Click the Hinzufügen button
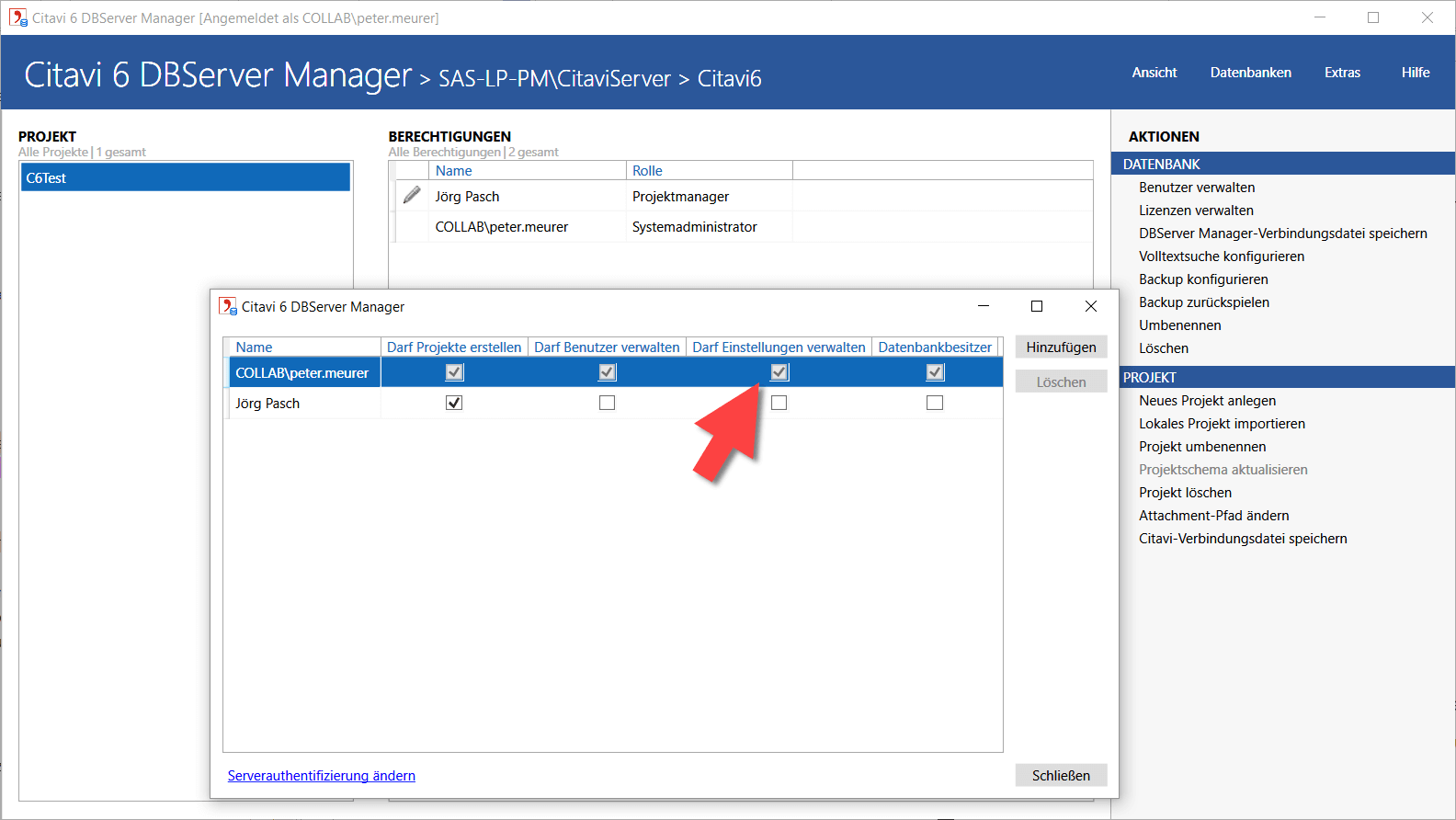The width and height of the screenshot is (1456, 820). click(x=1061, y=347)
